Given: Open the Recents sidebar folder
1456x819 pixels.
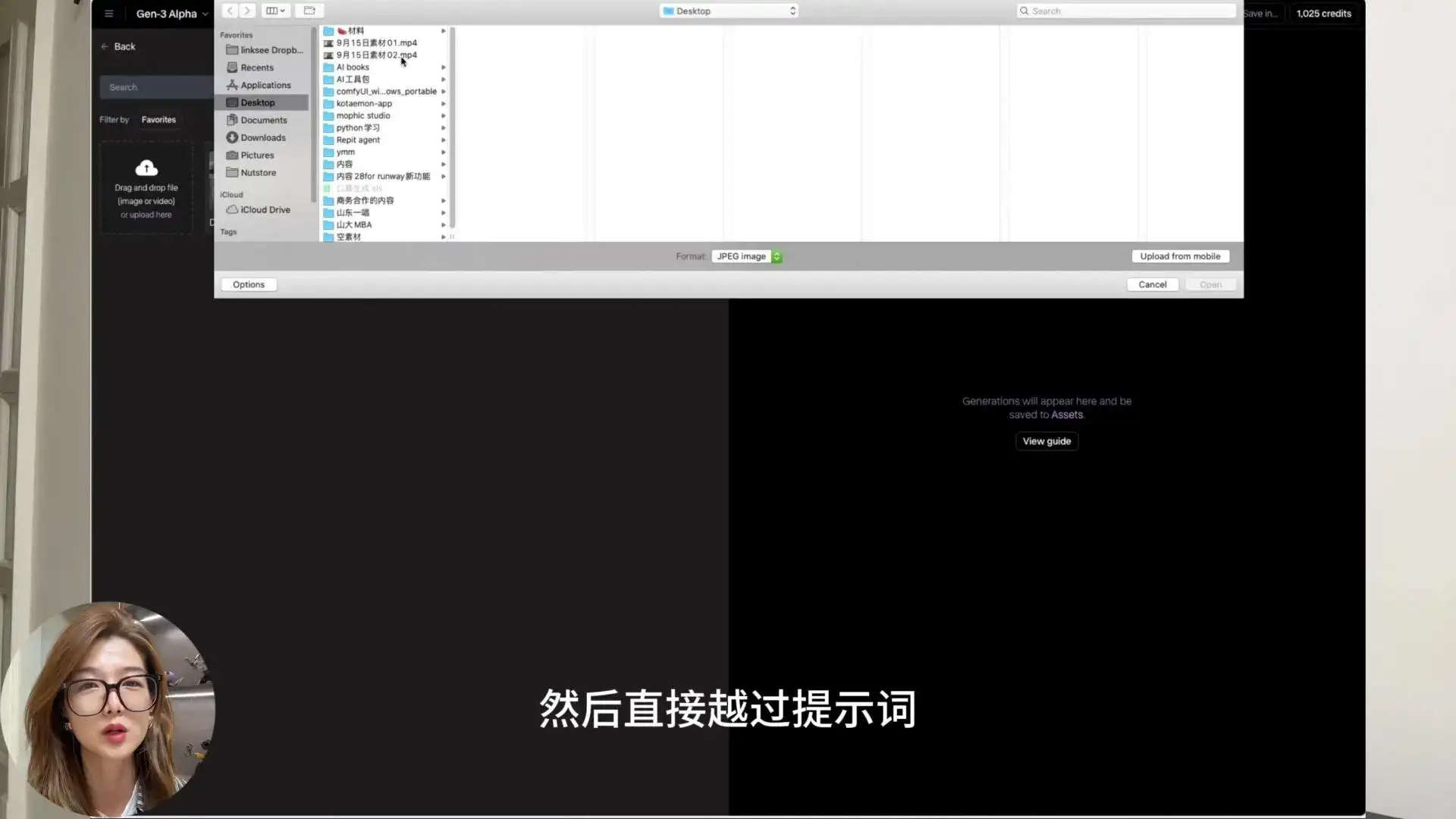Looking at the screenshot, I should [x=256, y=67].
